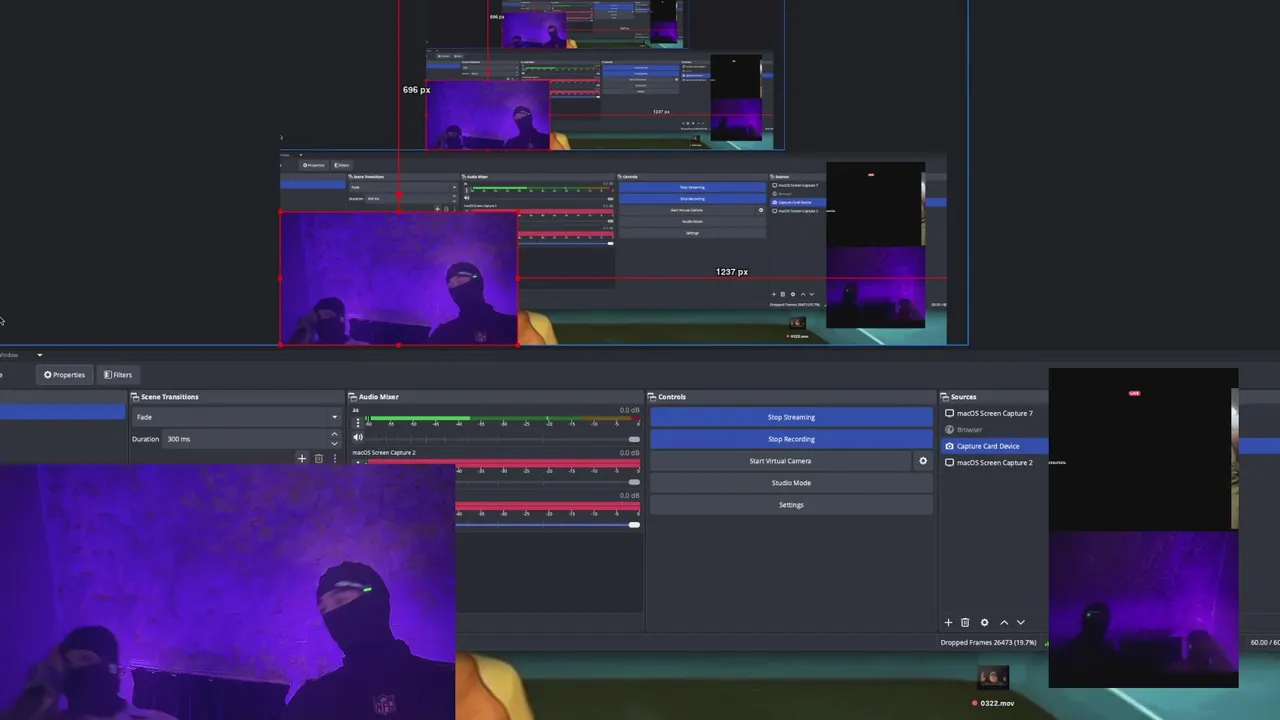Image resolution: width=1280 pixels, height=720 pixels.
Task: Click the Duration 300 ms field
Action: click(245, 439)
